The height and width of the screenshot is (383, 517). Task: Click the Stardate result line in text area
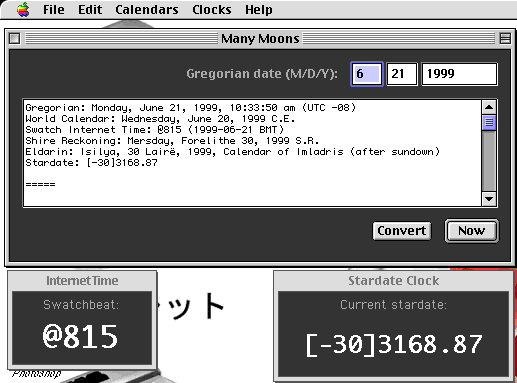tap(91, 163)
